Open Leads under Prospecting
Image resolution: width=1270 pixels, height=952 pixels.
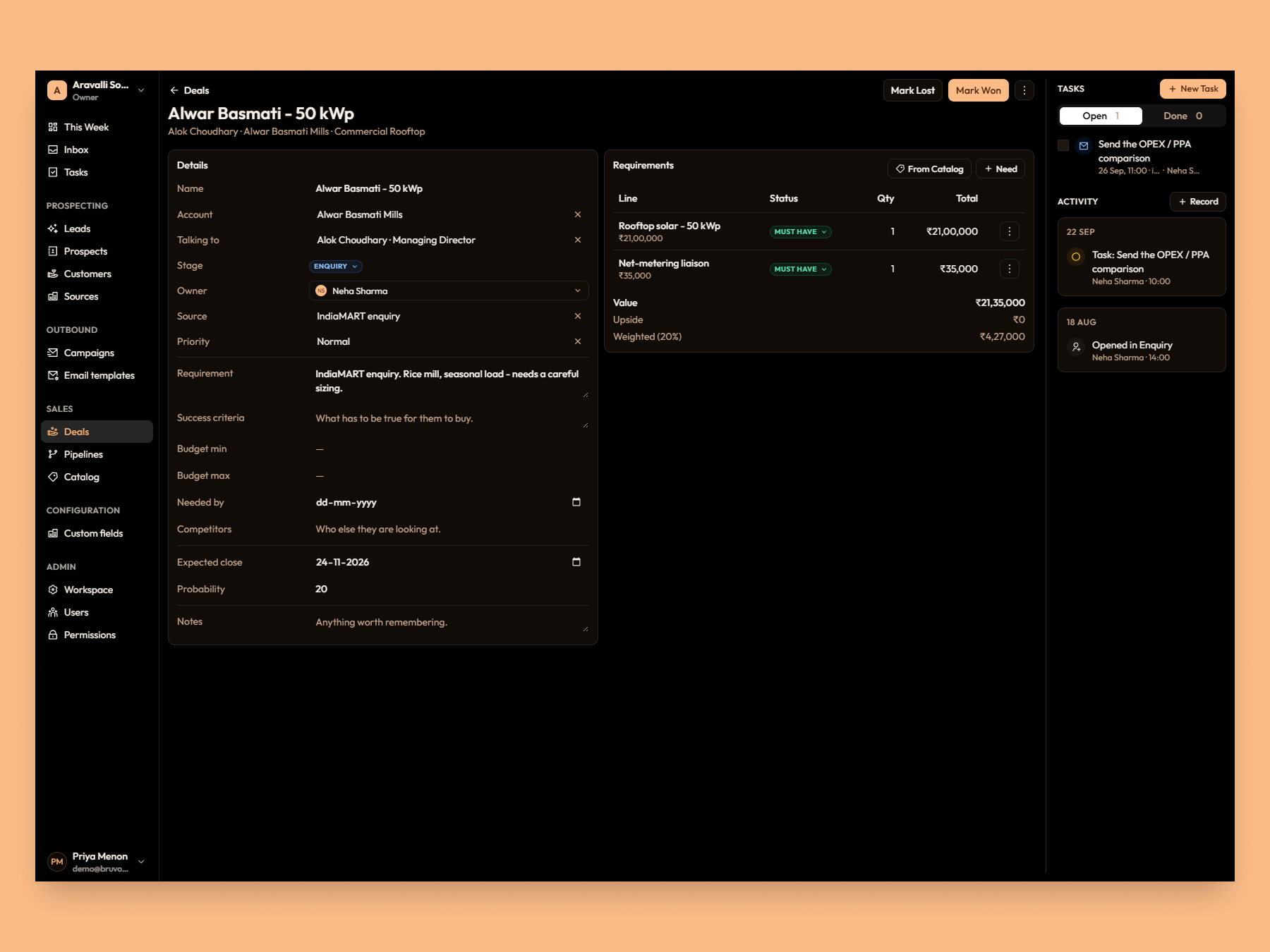coord(97,228)
